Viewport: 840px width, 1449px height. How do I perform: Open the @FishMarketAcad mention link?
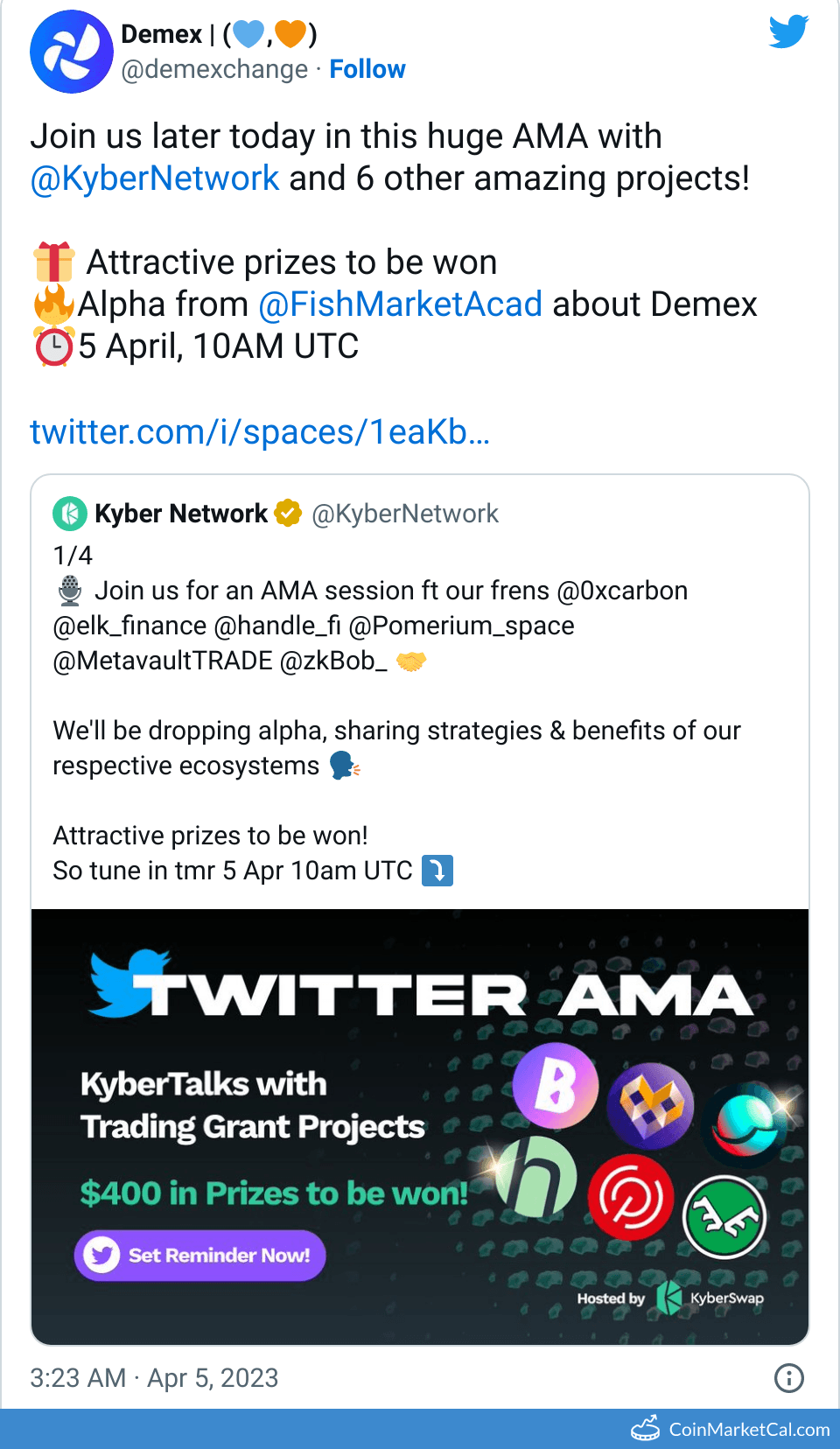coord(400,304)
